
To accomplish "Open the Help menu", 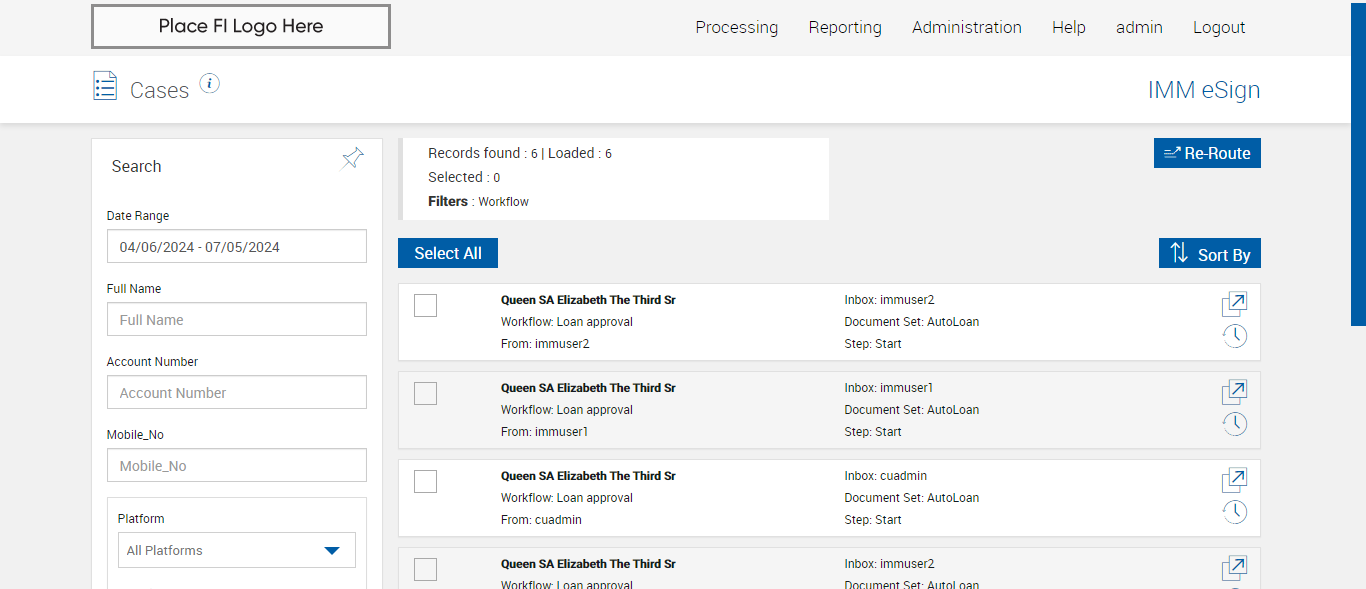I will (1069, 27).
